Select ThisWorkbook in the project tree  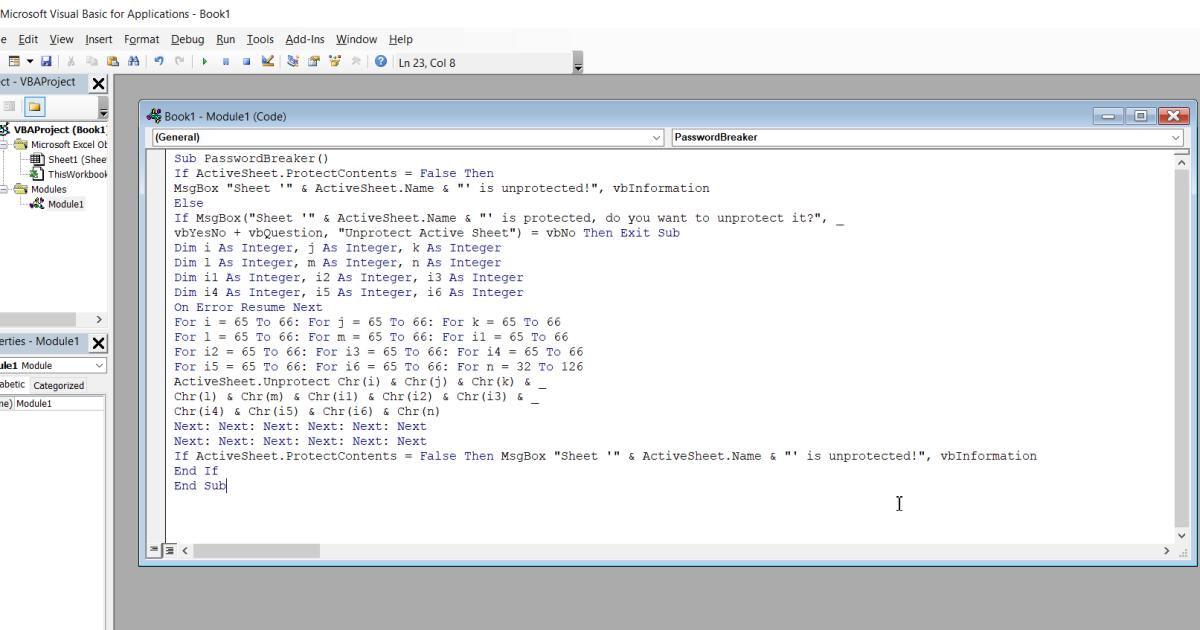pos(77,174)
